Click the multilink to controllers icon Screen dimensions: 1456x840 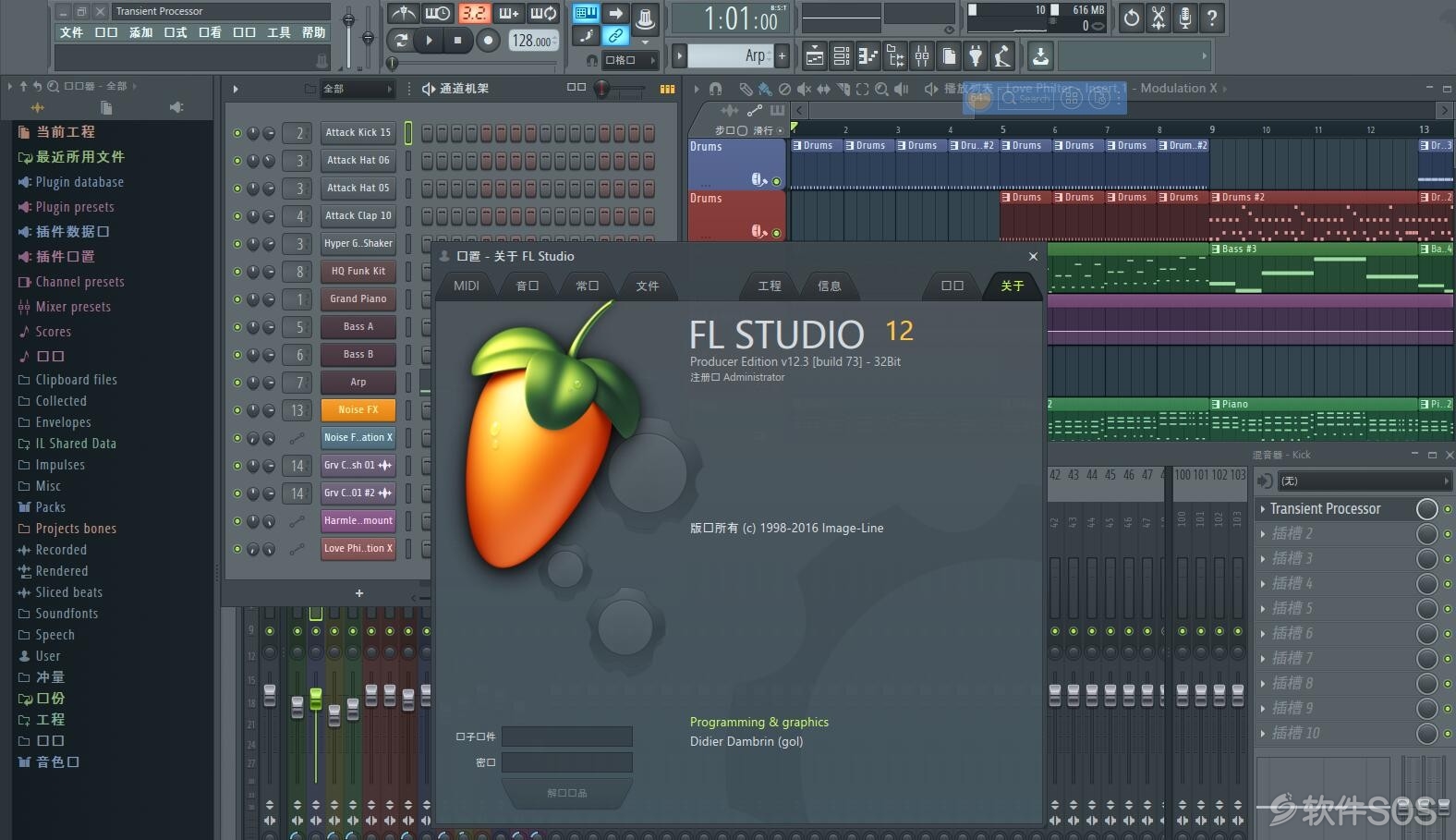coord(615,36)
